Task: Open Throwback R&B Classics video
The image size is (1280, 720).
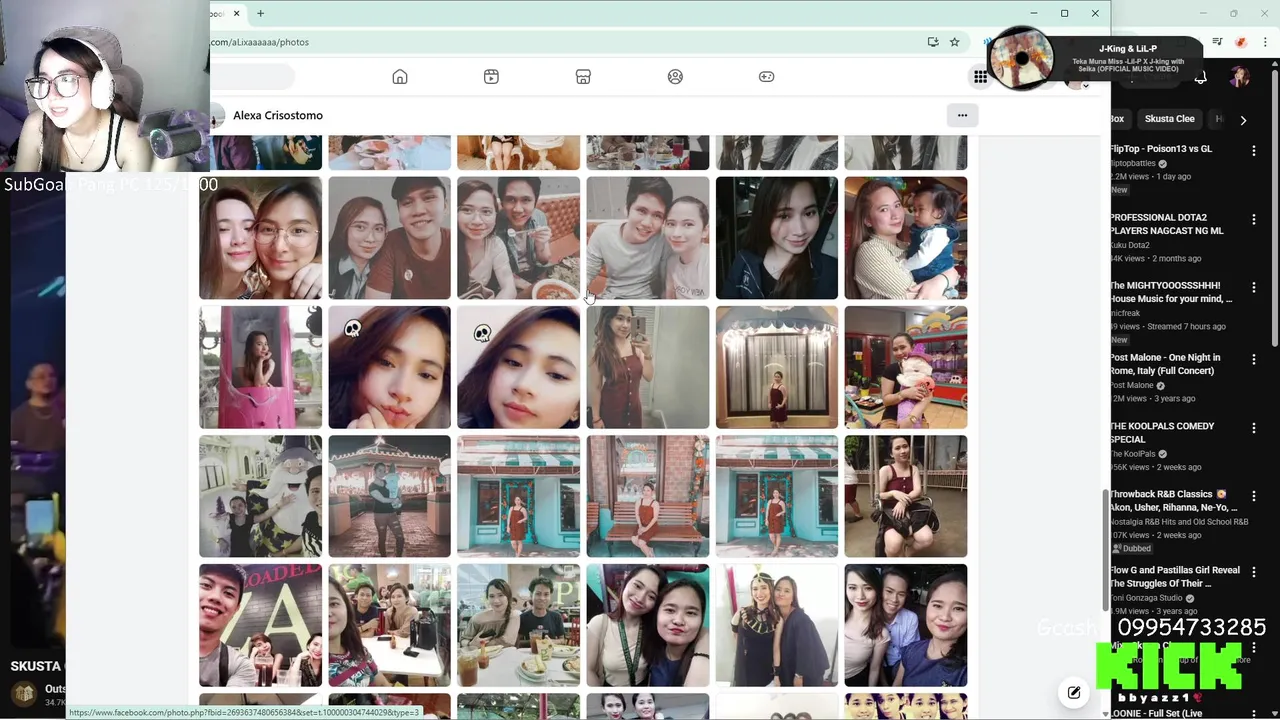Action: [1174, 501]
